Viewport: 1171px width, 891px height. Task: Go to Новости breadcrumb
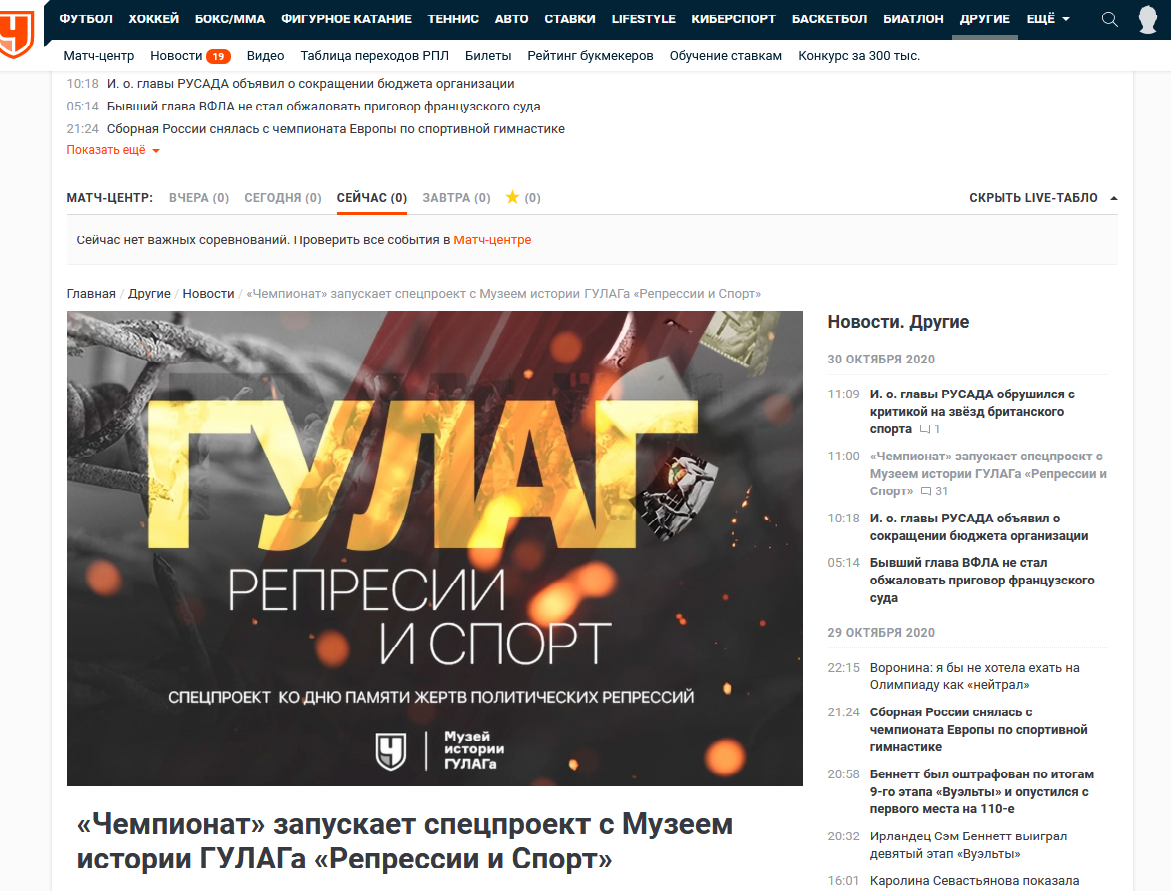[x=208, y=294]
